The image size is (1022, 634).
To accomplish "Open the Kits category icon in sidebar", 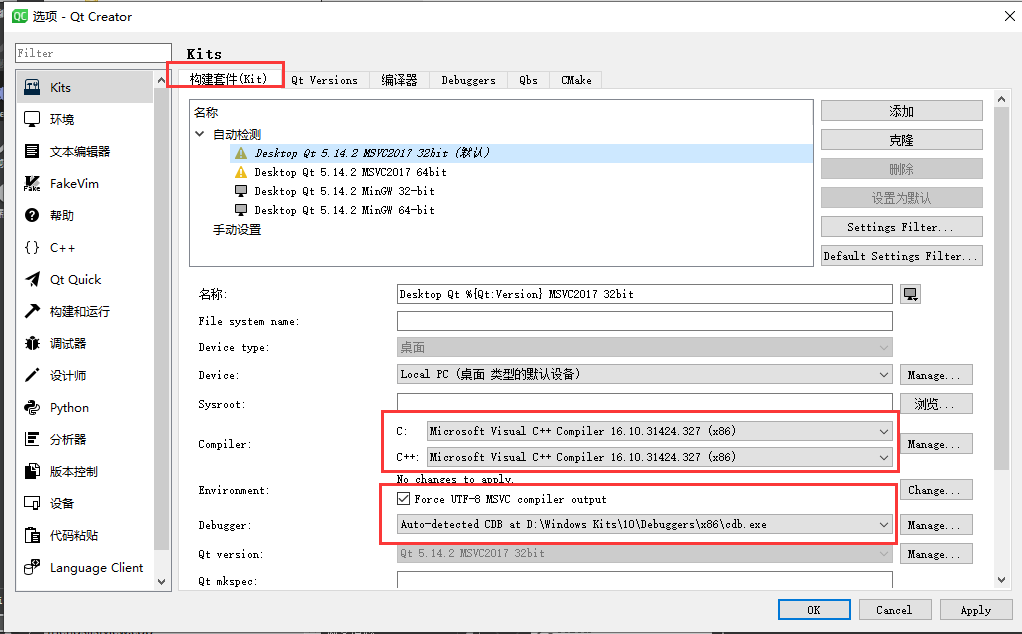I will [x=32, y=87].
